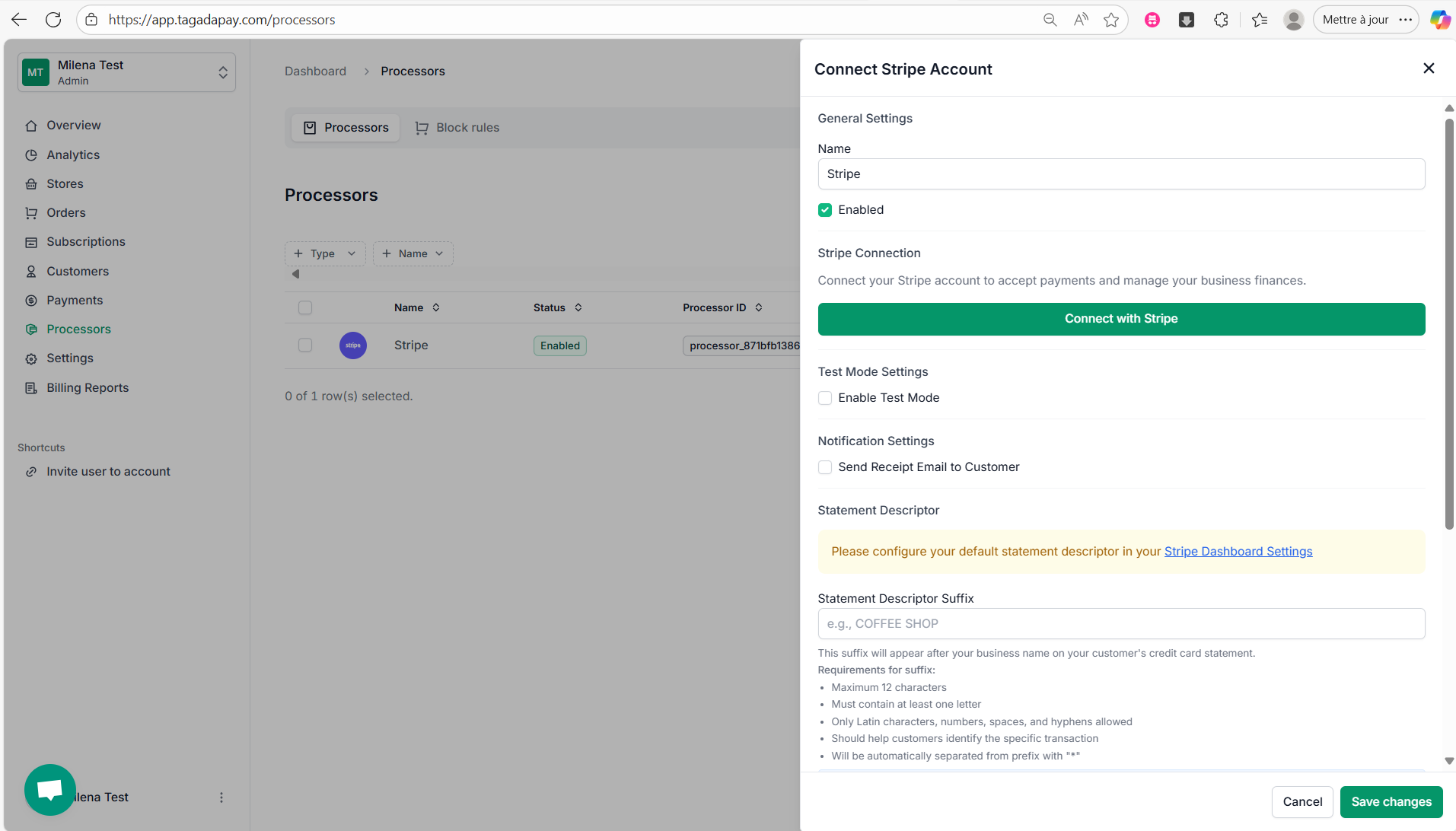The width and height of the screenshot is (1456, 831).
Task: Click the Overview home icon
Action: 31,126
